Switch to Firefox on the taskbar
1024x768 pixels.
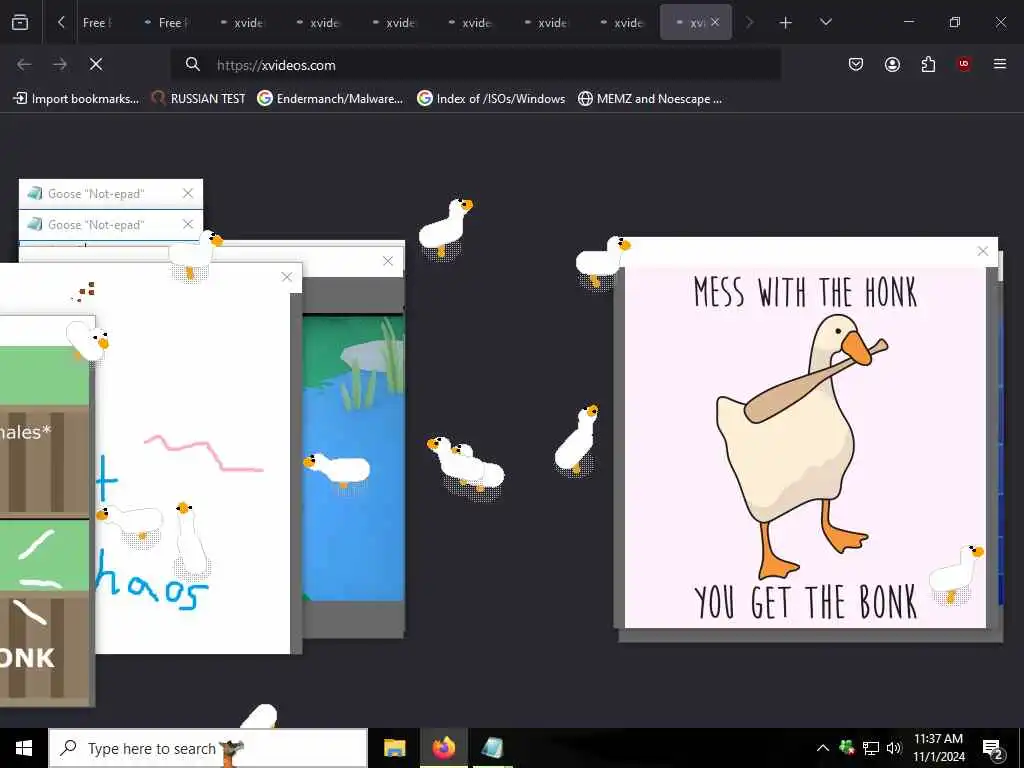pos(443,748)
